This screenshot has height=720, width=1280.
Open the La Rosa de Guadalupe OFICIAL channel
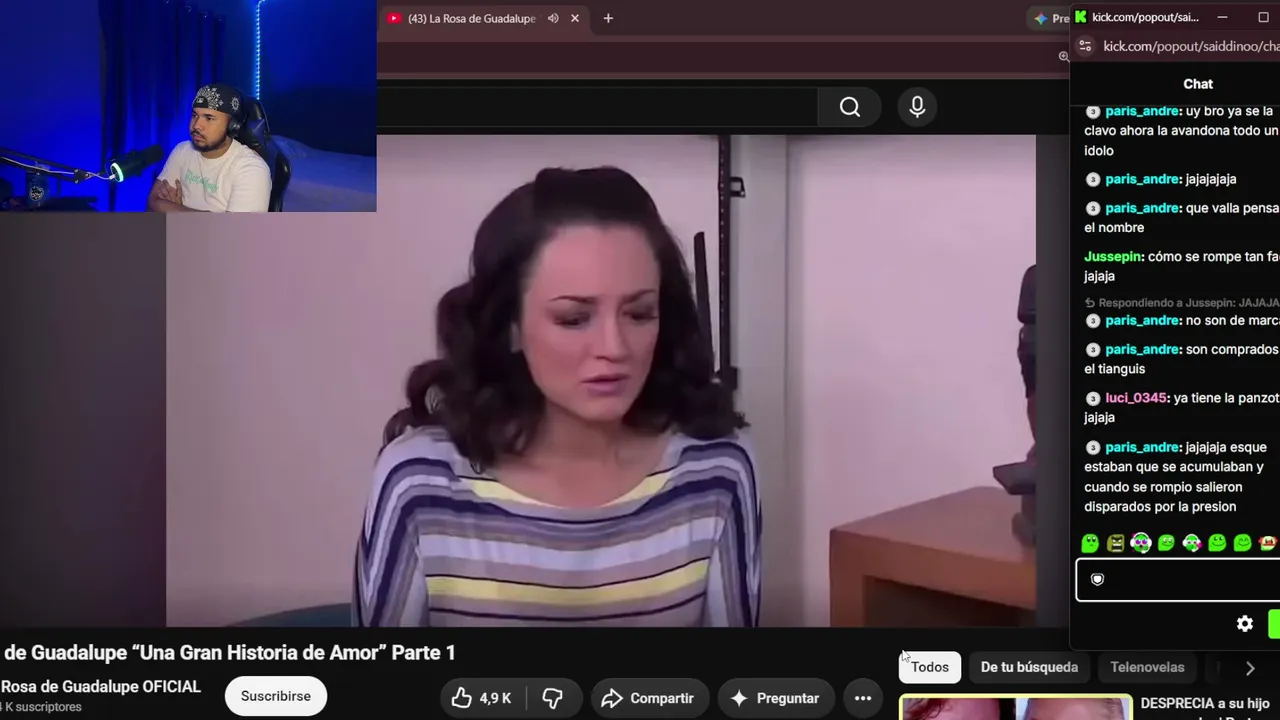click(100, 687)
